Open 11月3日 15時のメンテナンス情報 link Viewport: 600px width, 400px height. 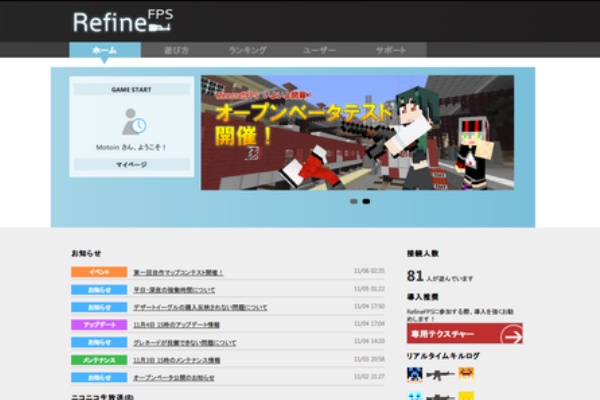(x=177, y=360)
